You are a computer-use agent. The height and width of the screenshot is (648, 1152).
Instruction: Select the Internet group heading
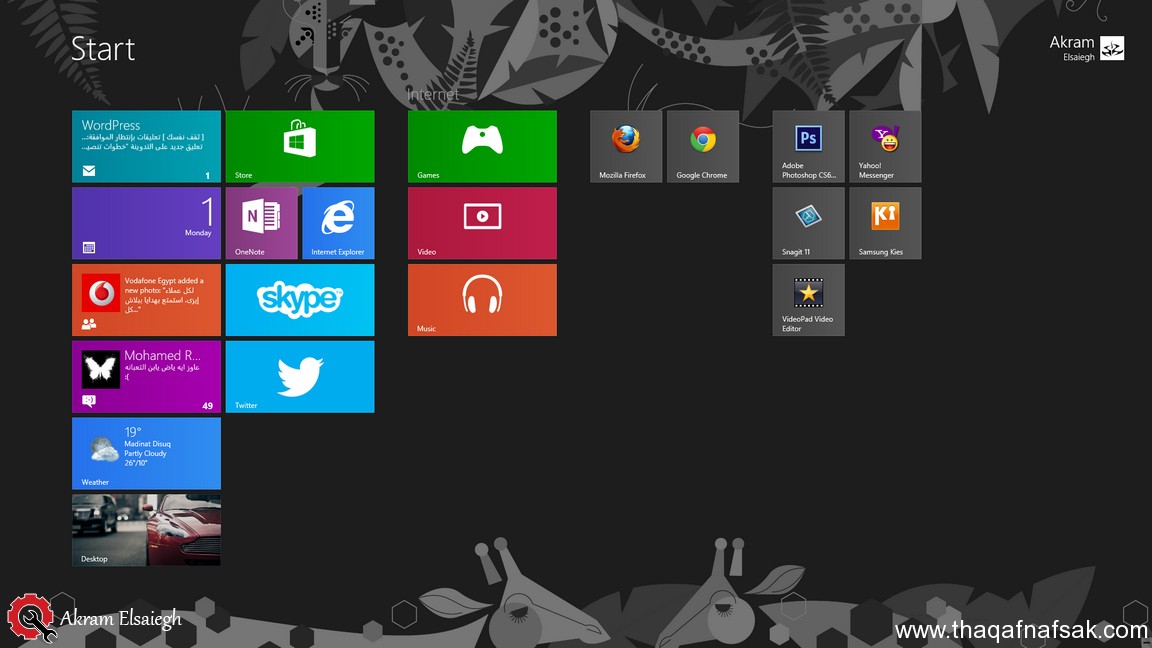point(433,94)
